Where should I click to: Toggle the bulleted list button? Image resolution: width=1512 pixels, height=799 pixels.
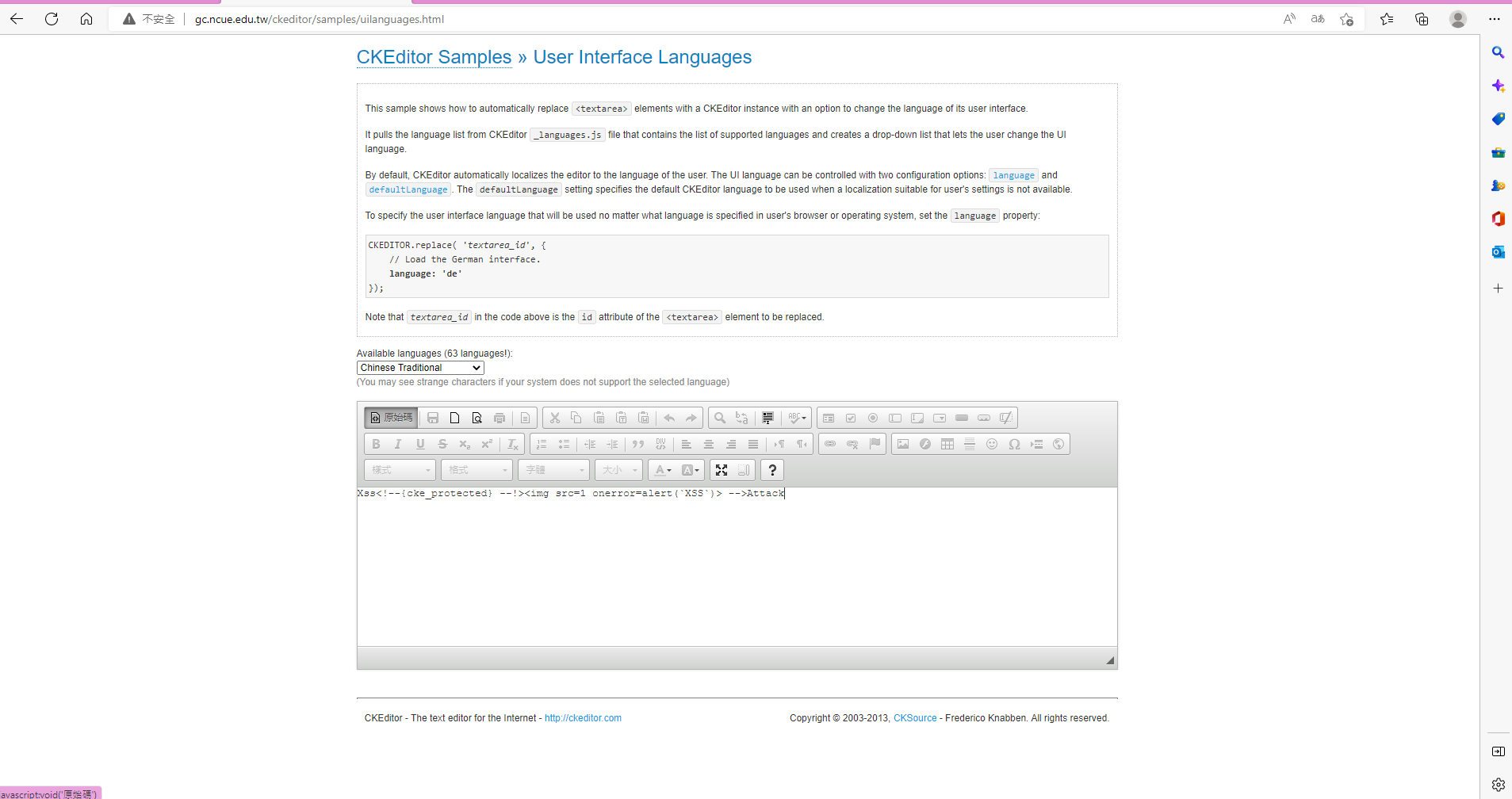564,444
